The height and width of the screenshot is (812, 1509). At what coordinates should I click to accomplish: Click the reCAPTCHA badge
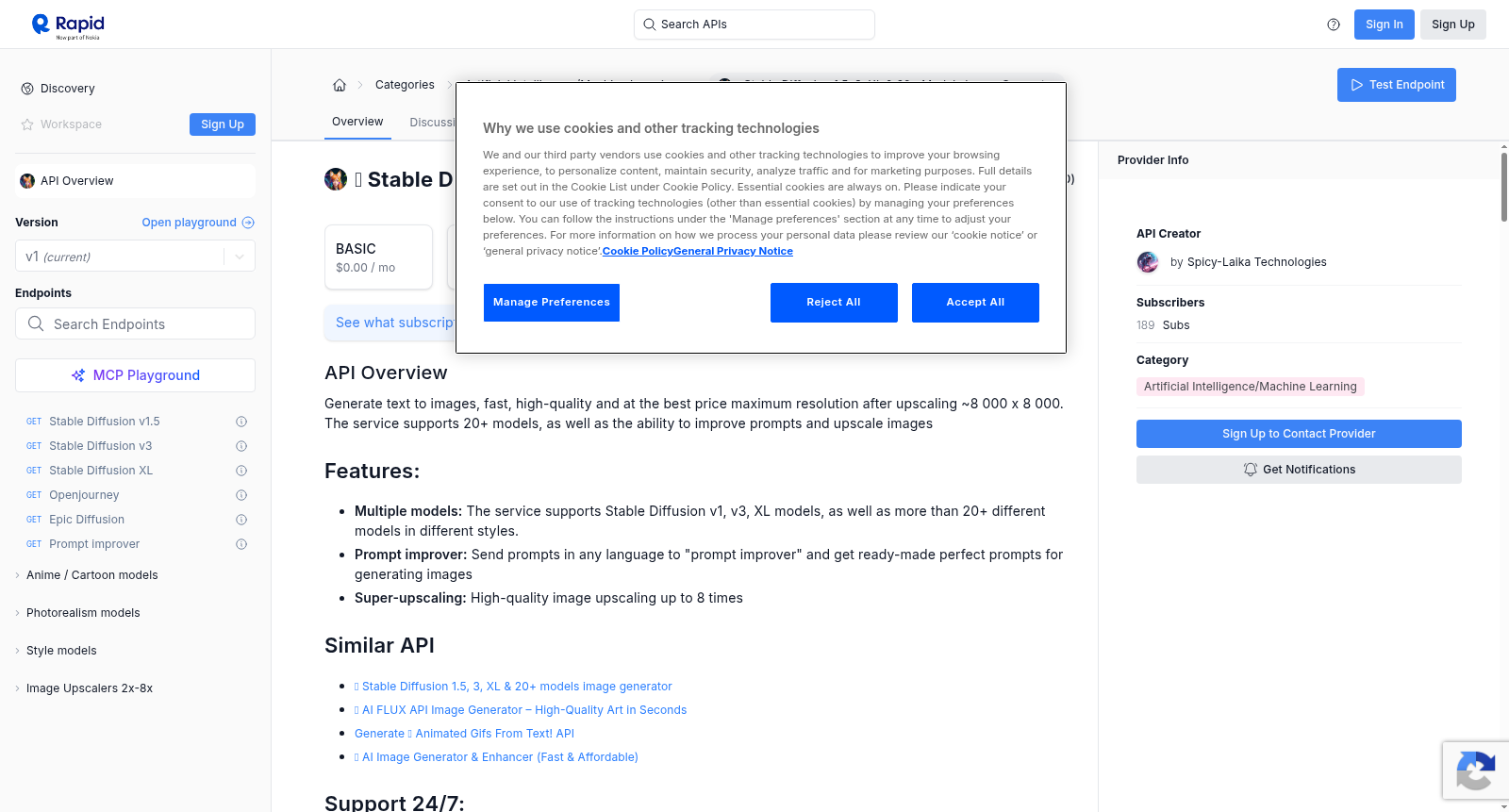pos(1475,771)
